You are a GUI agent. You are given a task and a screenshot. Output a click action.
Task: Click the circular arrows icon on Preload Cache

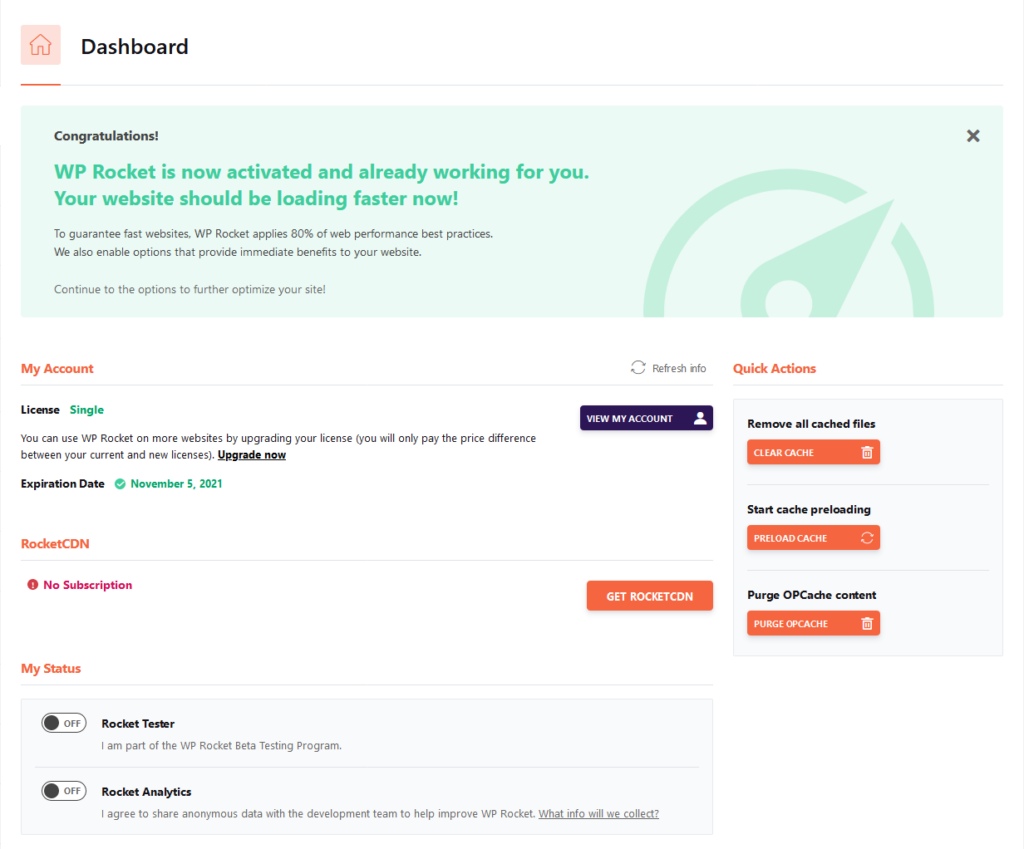(x=866, y=537)
